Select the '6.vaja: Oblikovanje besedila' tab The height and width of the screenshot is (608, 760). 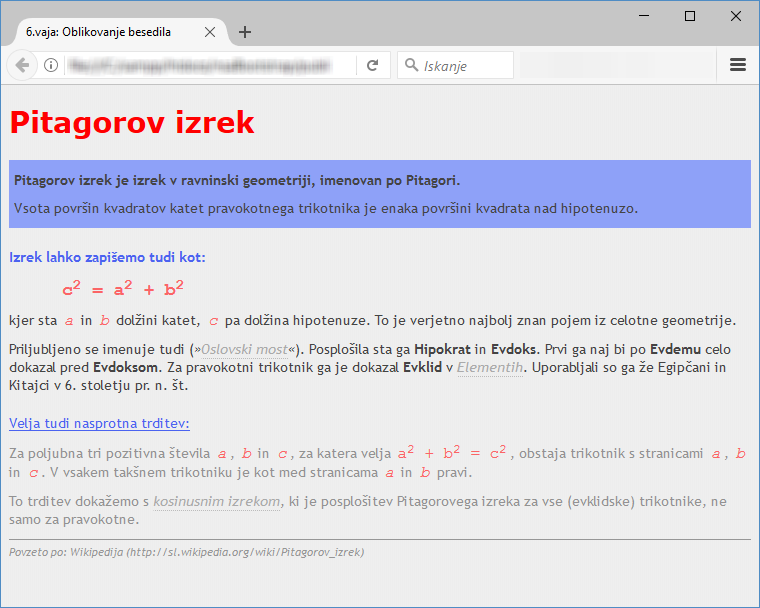pyautogui.click(x=121, y=32)
